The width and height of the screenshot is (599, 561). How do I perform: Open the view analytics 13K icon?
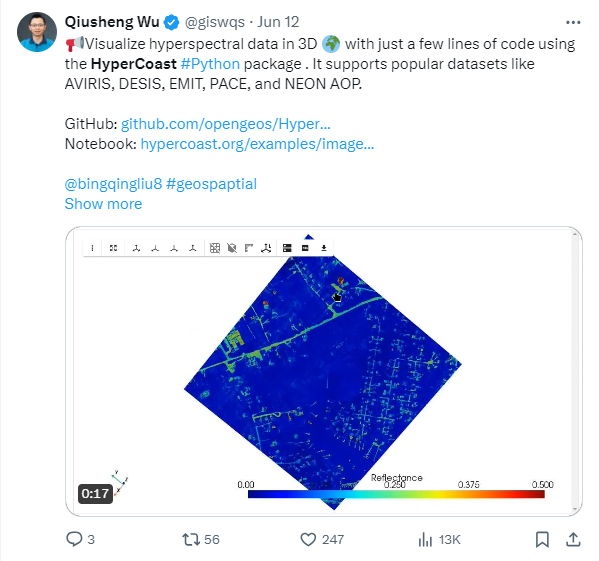click(x=425, y=540)
